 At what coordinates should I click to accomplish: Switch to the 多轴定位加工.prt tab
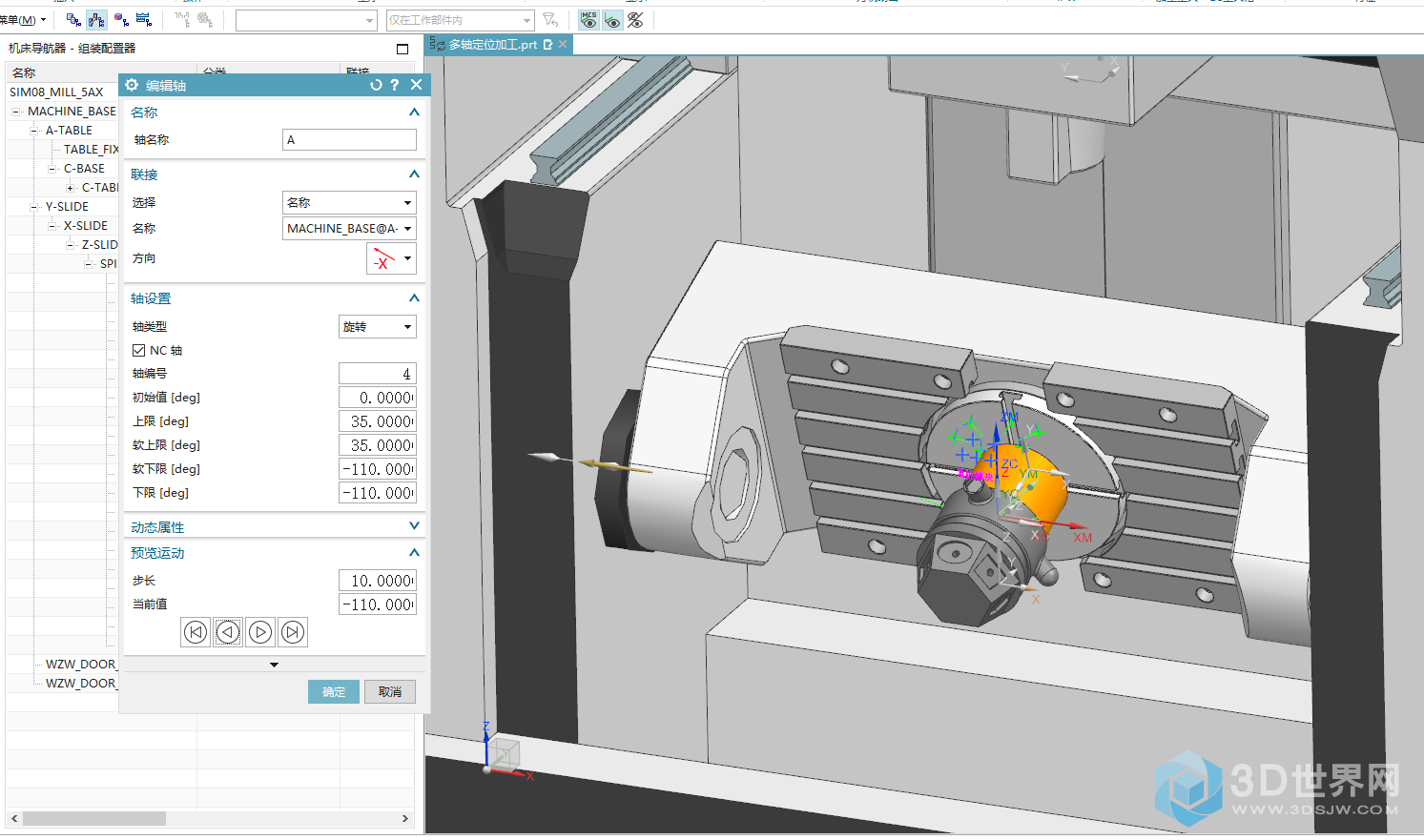(493, 45)
